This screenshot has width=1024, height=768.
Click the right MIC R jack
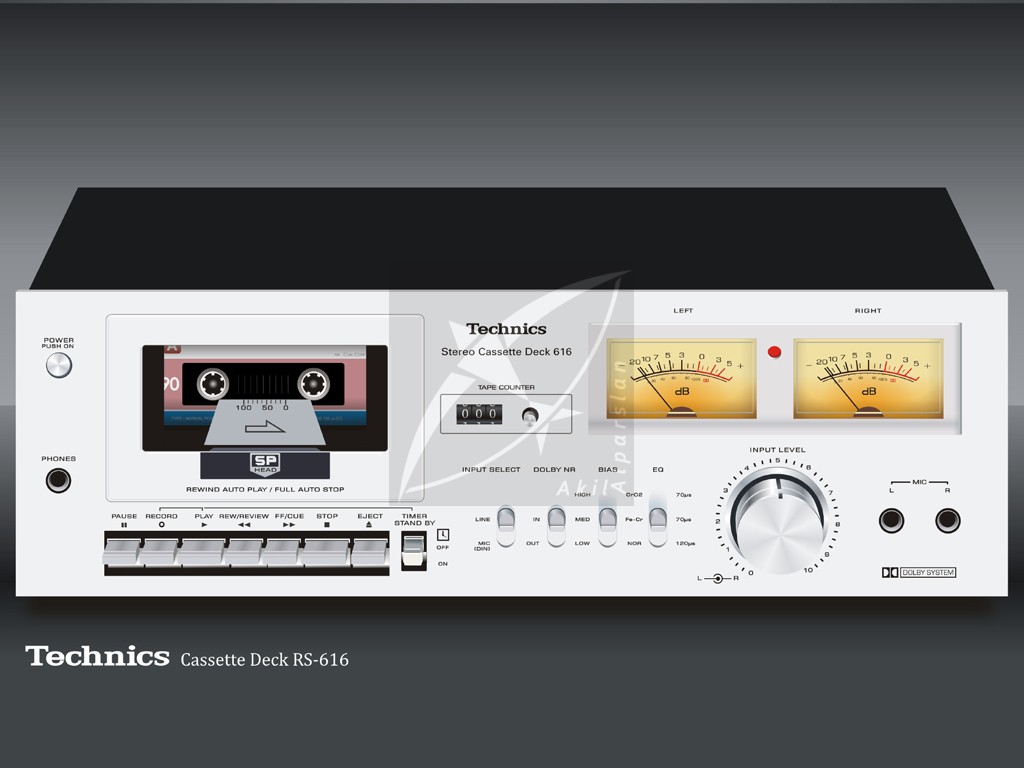click(948, 520)
